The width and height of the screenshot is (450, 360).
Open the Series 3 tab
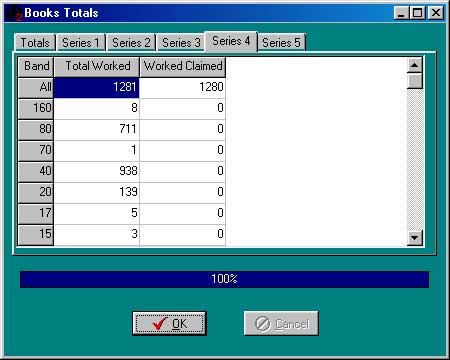pos(181,43)
